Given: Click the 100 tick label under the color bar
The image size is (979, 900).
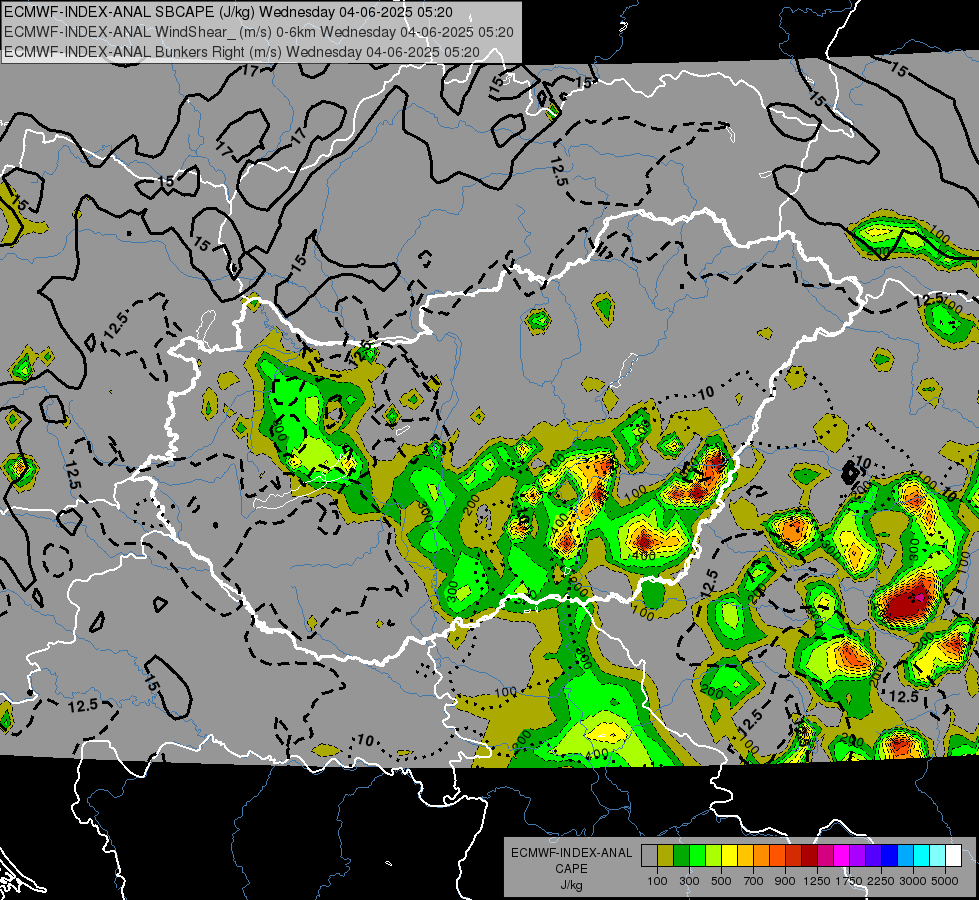Looking at the screenshot, I should [657, 881].
